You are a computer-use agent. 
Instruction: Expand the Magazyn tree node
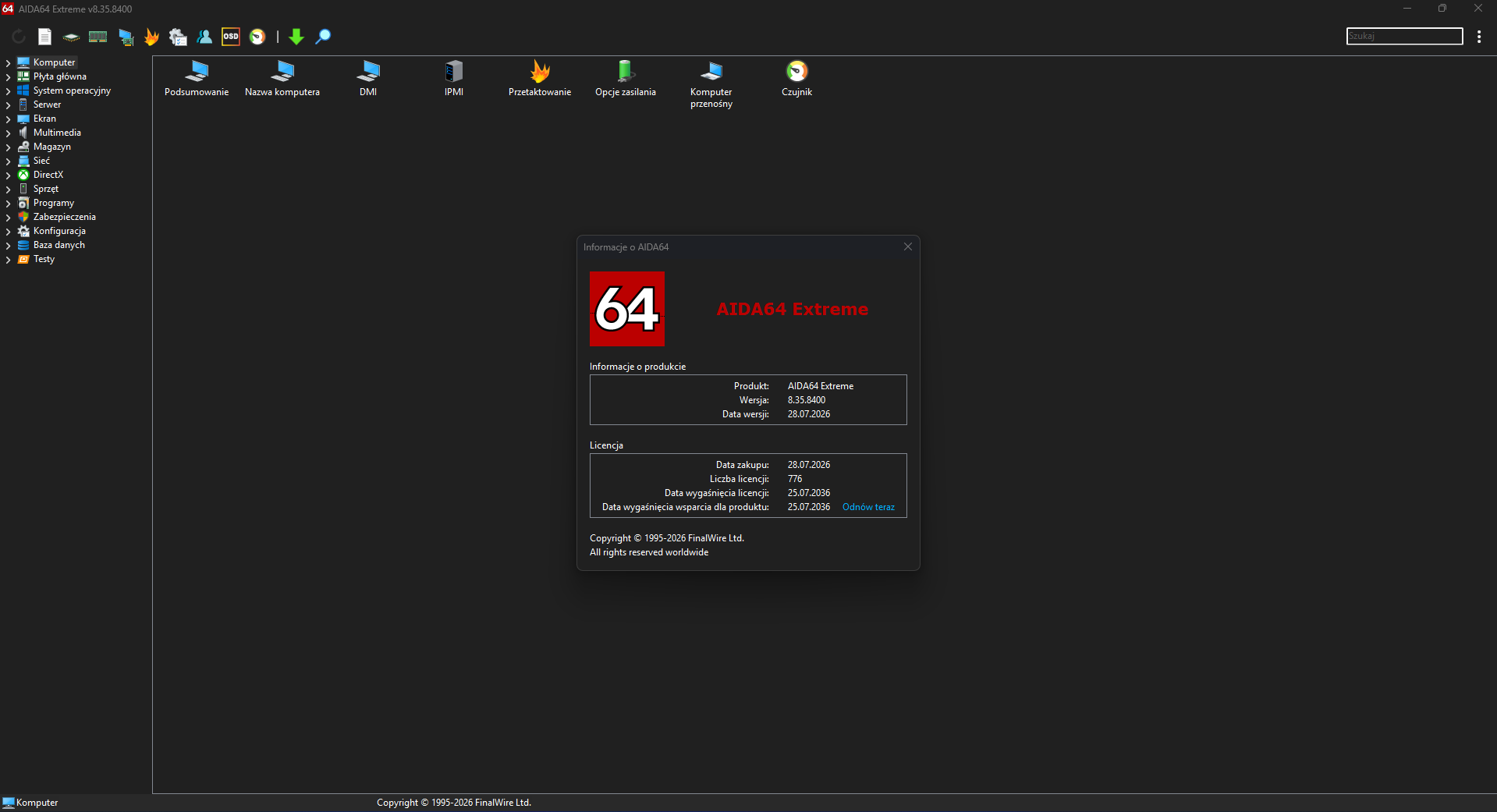click(8, 147)
